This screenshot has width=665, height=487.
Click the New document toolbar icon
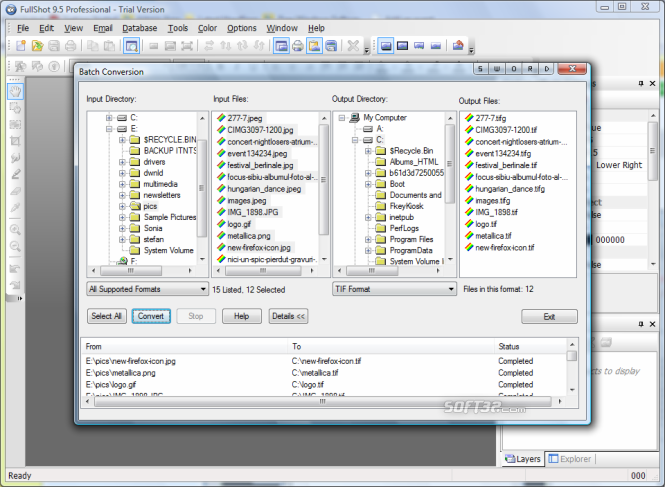[x=21, y=45]
